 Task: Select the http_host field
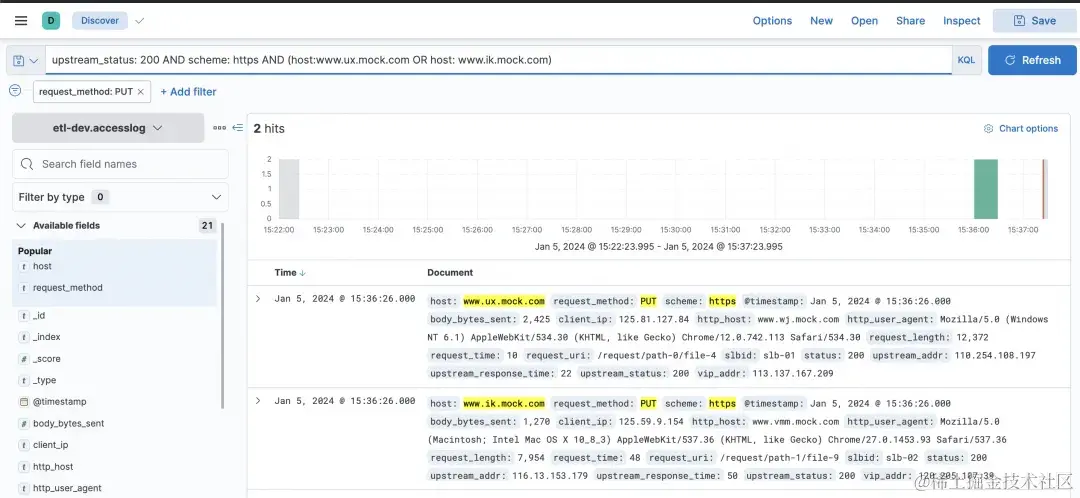(53, 467)
